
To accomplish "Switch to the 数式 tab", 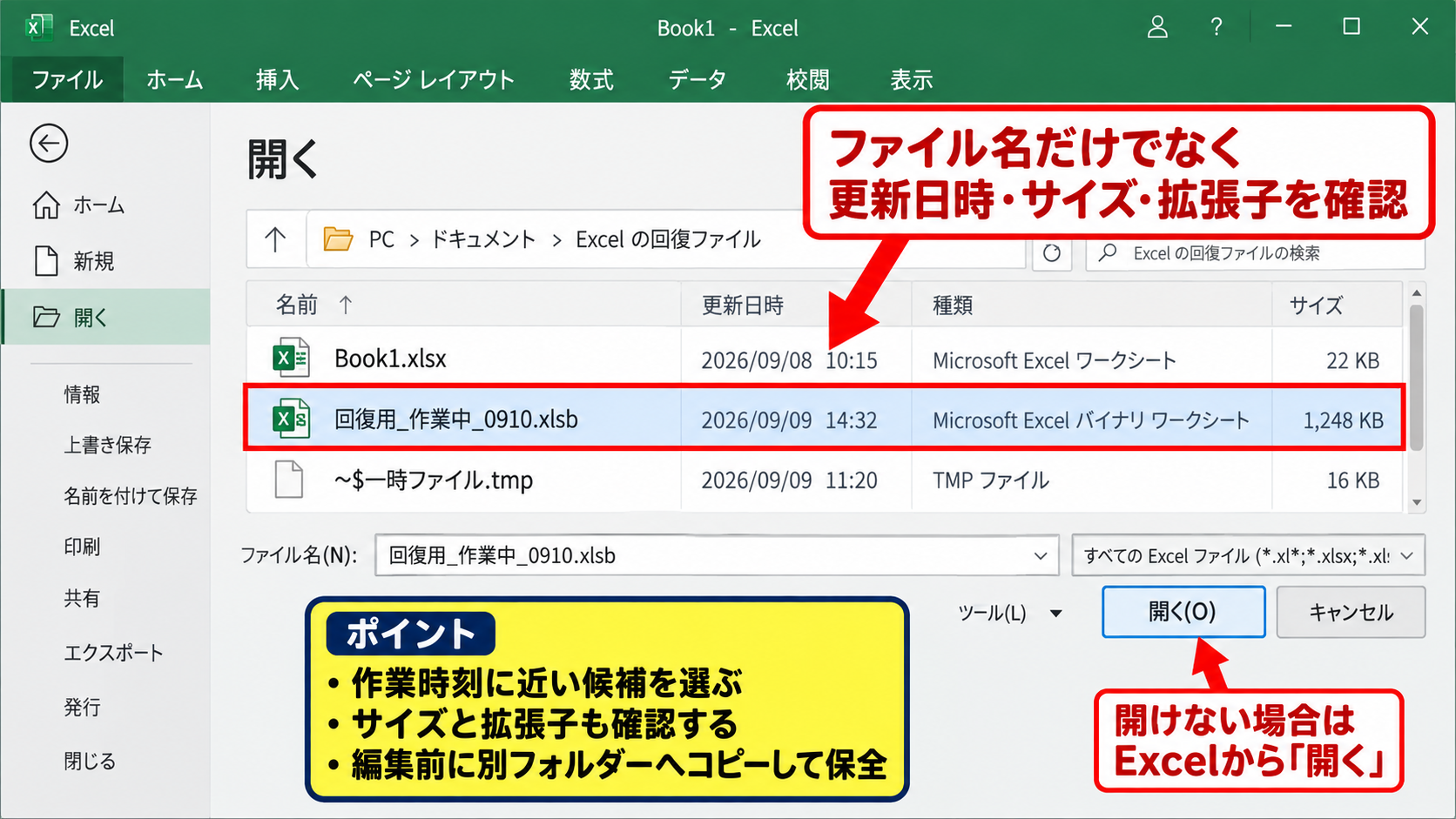I will click(591, 80).
